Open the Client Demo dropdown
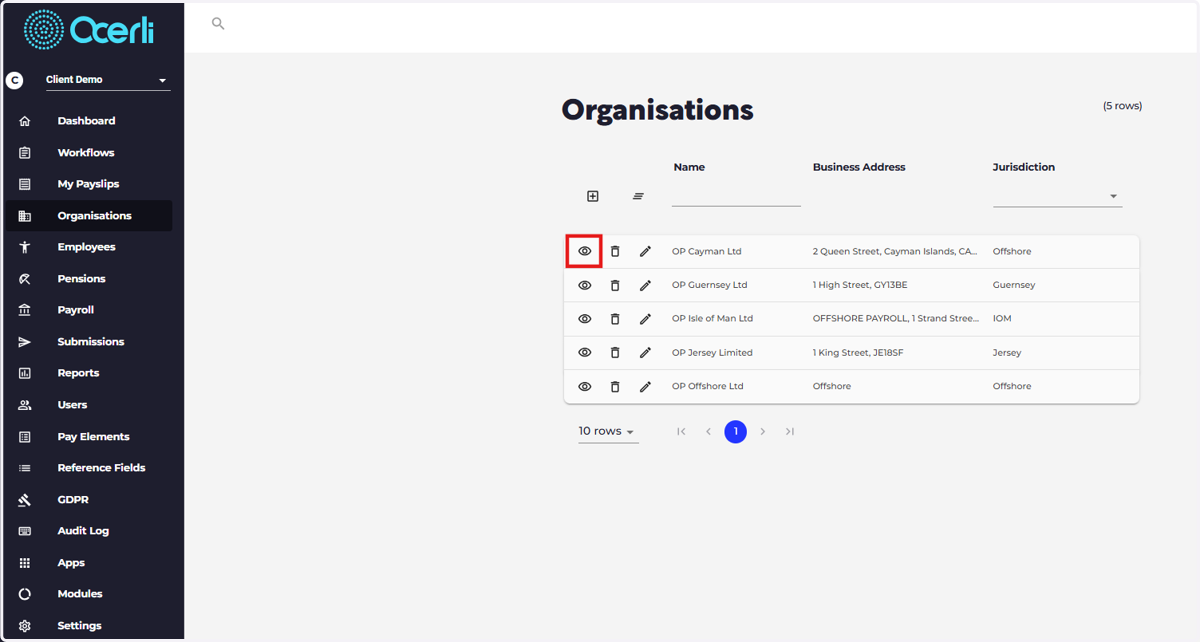The width and height of the screenshot is (1200, 642). pos(108,80)
